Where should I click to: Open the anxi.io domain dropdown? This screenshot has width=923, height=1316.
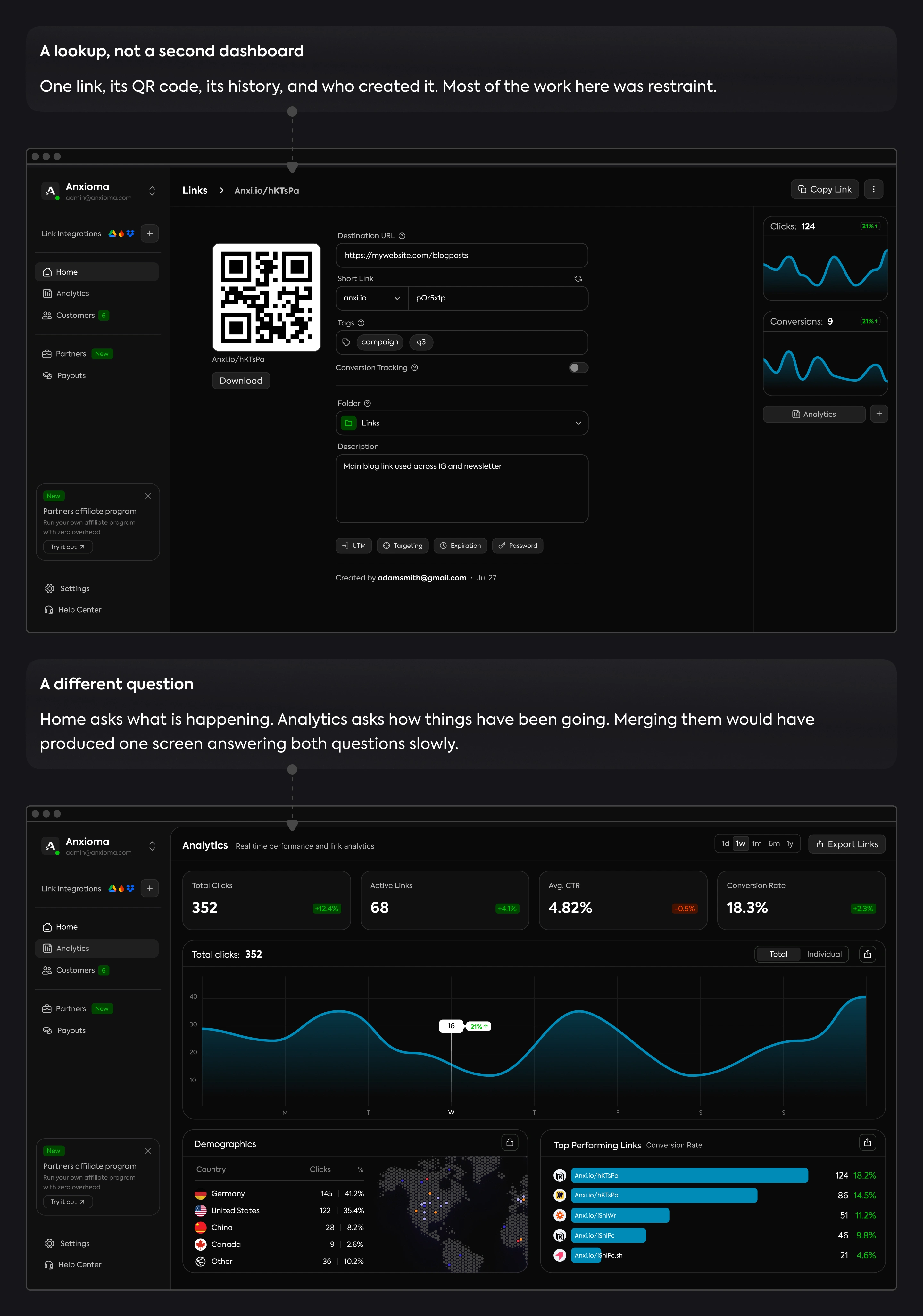(x=371, y=298)
